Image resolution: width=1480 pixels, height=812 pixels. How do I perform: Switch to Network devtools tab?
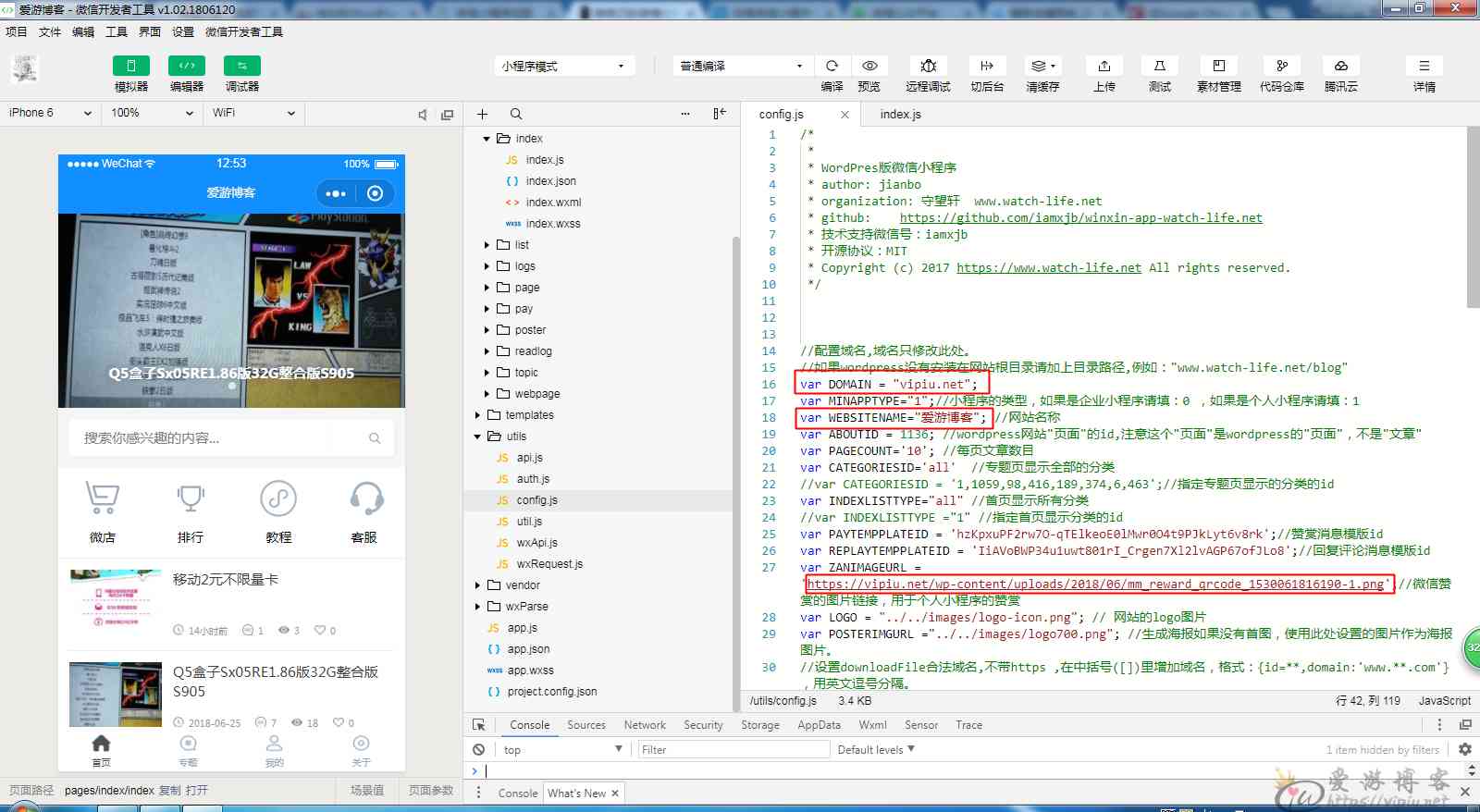645,725
